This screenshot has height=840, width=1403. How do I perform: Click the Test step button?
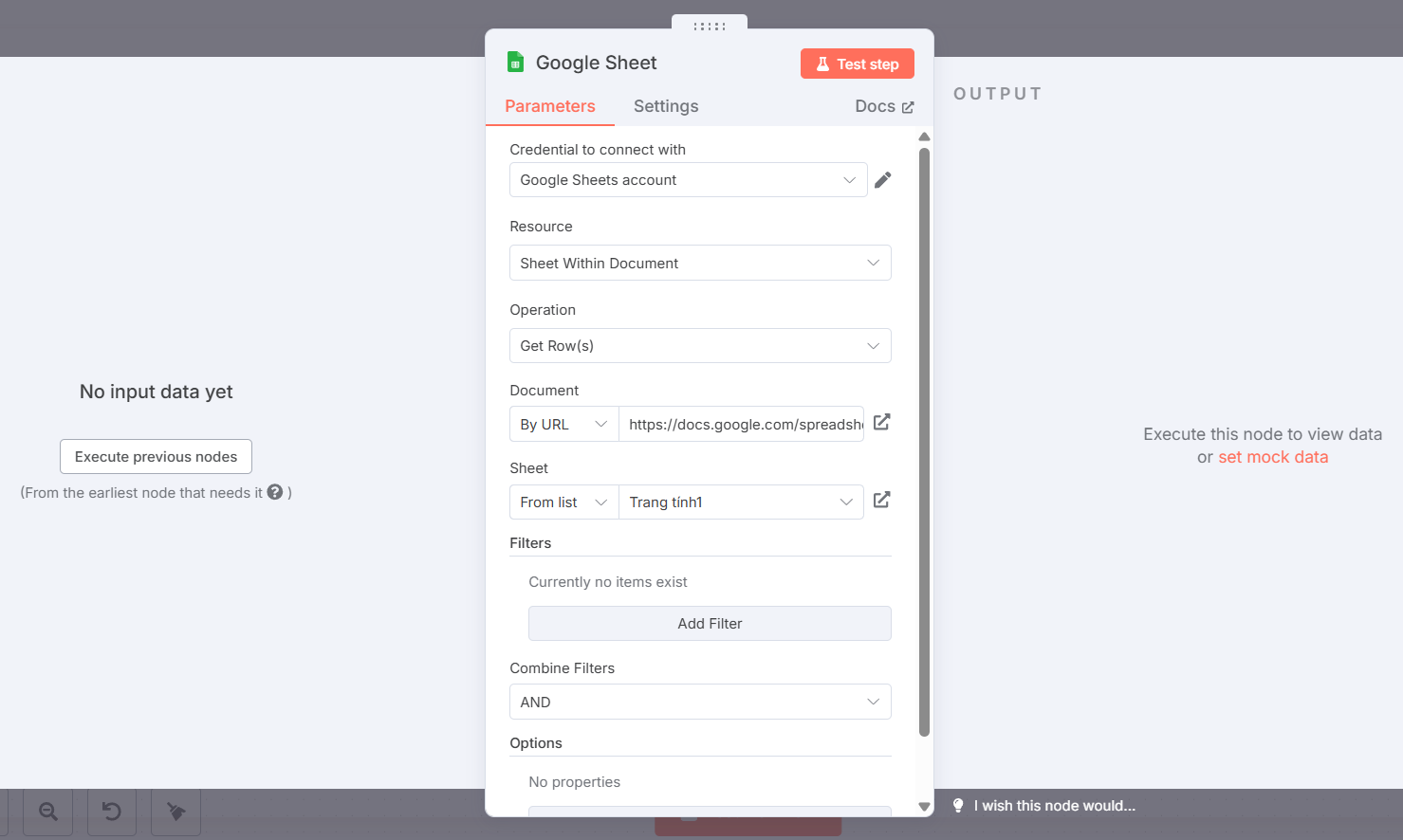(858, 64)
